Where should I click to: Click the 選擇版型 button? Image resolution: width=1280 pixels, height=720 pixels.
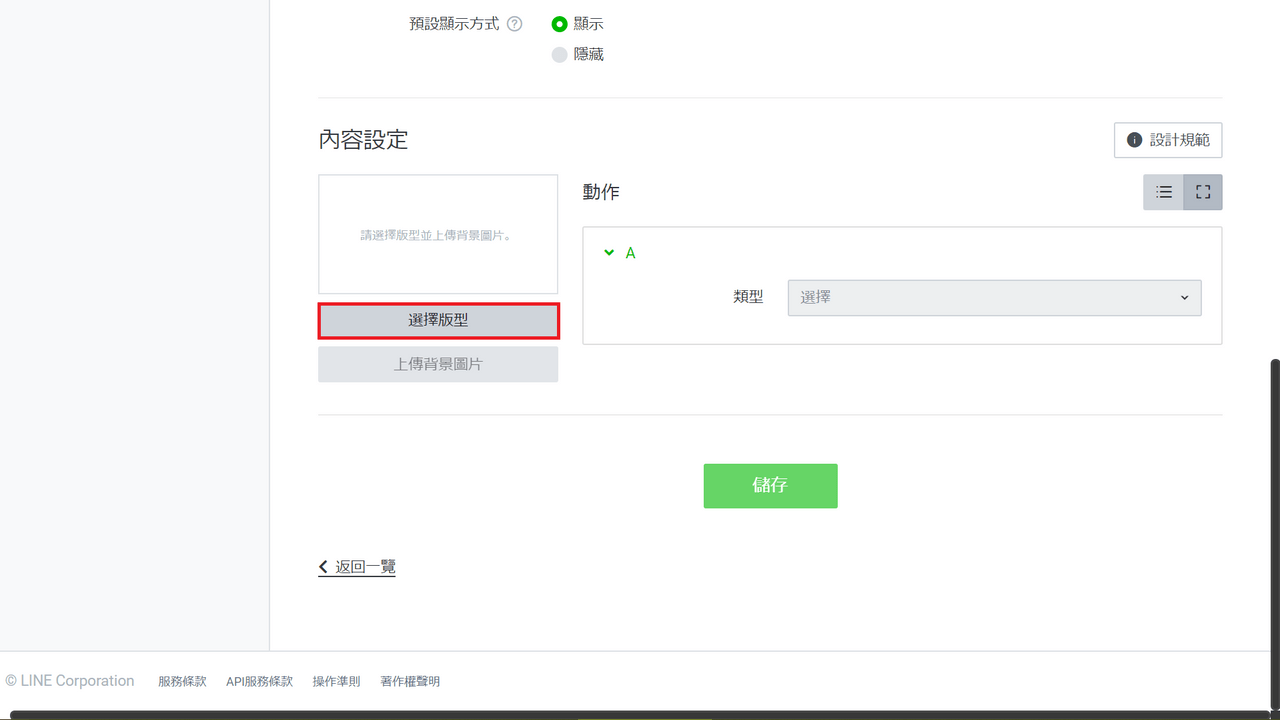[438, 321]
